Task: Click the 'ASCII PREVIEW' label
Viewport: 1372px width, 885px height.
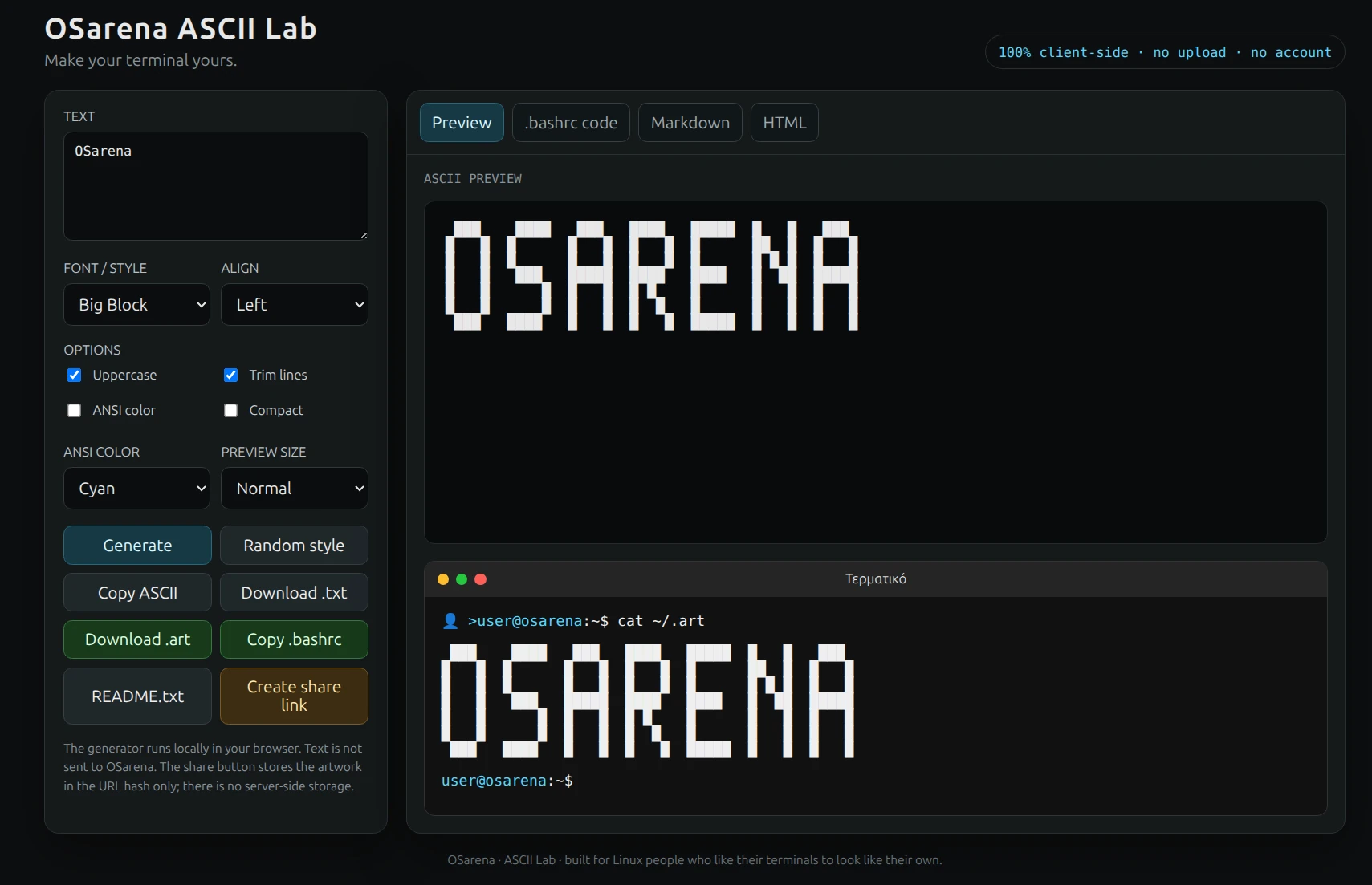Action: click(473, 179)
